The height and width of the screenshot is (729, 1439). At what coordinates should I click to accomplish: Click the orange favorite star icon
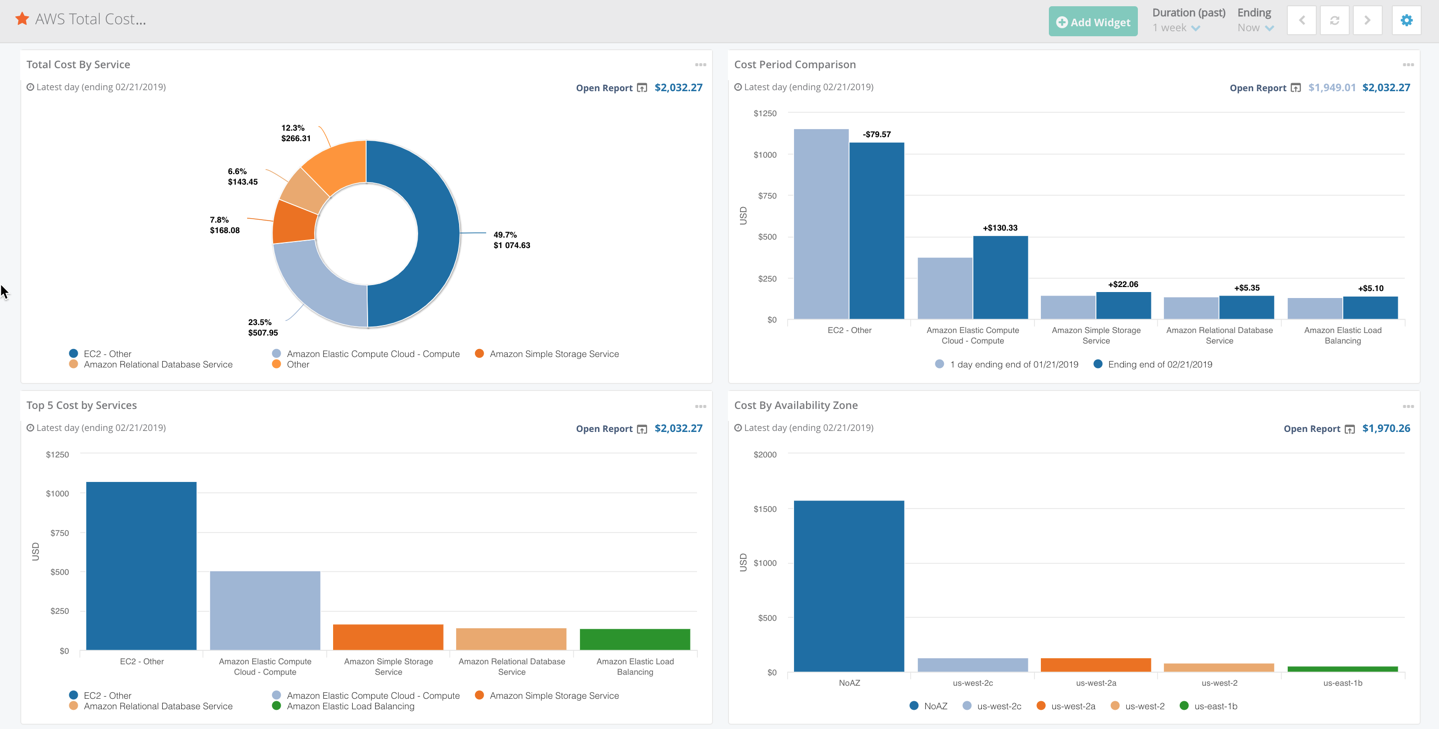(22, 19)
